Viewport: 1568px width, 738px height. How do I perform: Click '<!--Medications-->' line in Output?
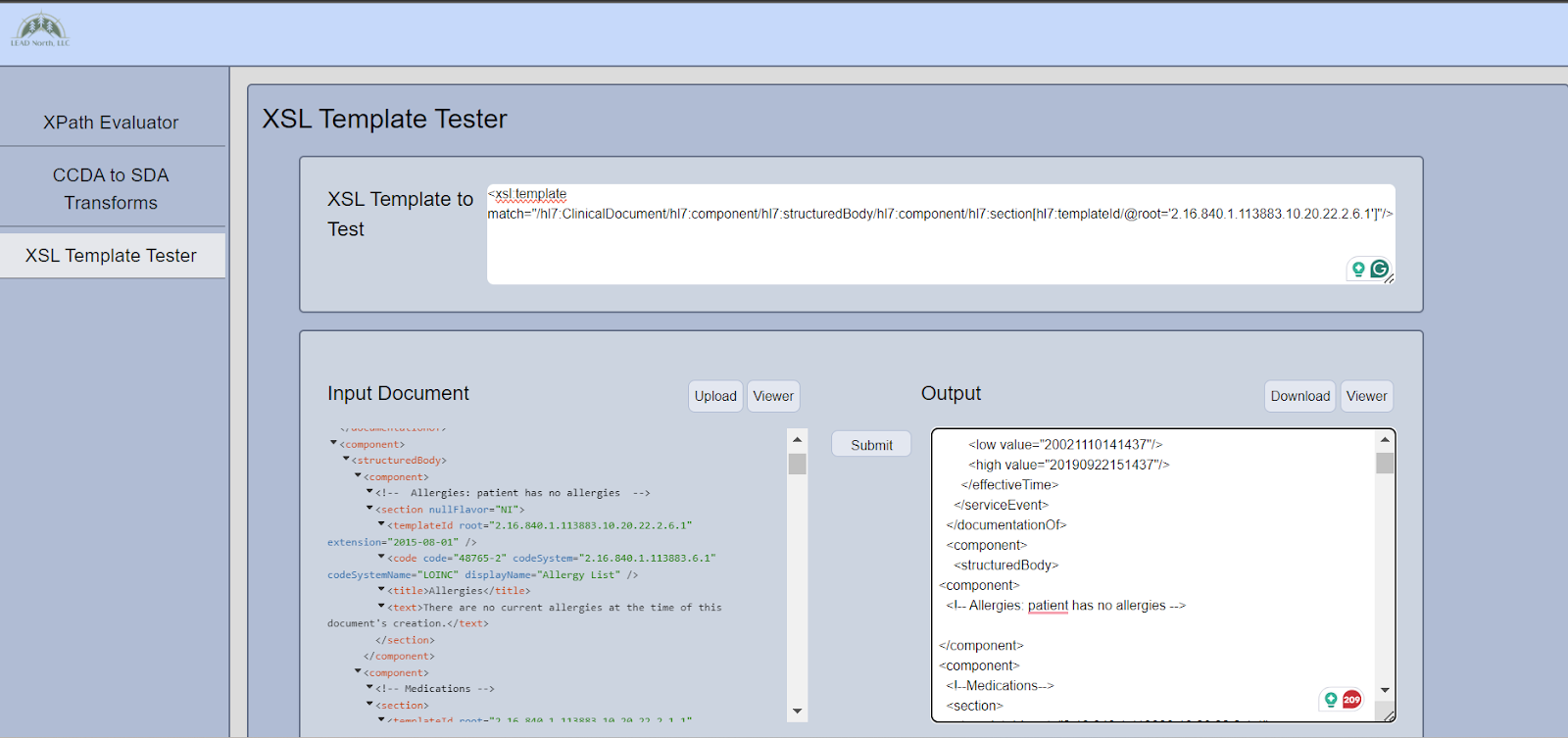(1000, 686)
